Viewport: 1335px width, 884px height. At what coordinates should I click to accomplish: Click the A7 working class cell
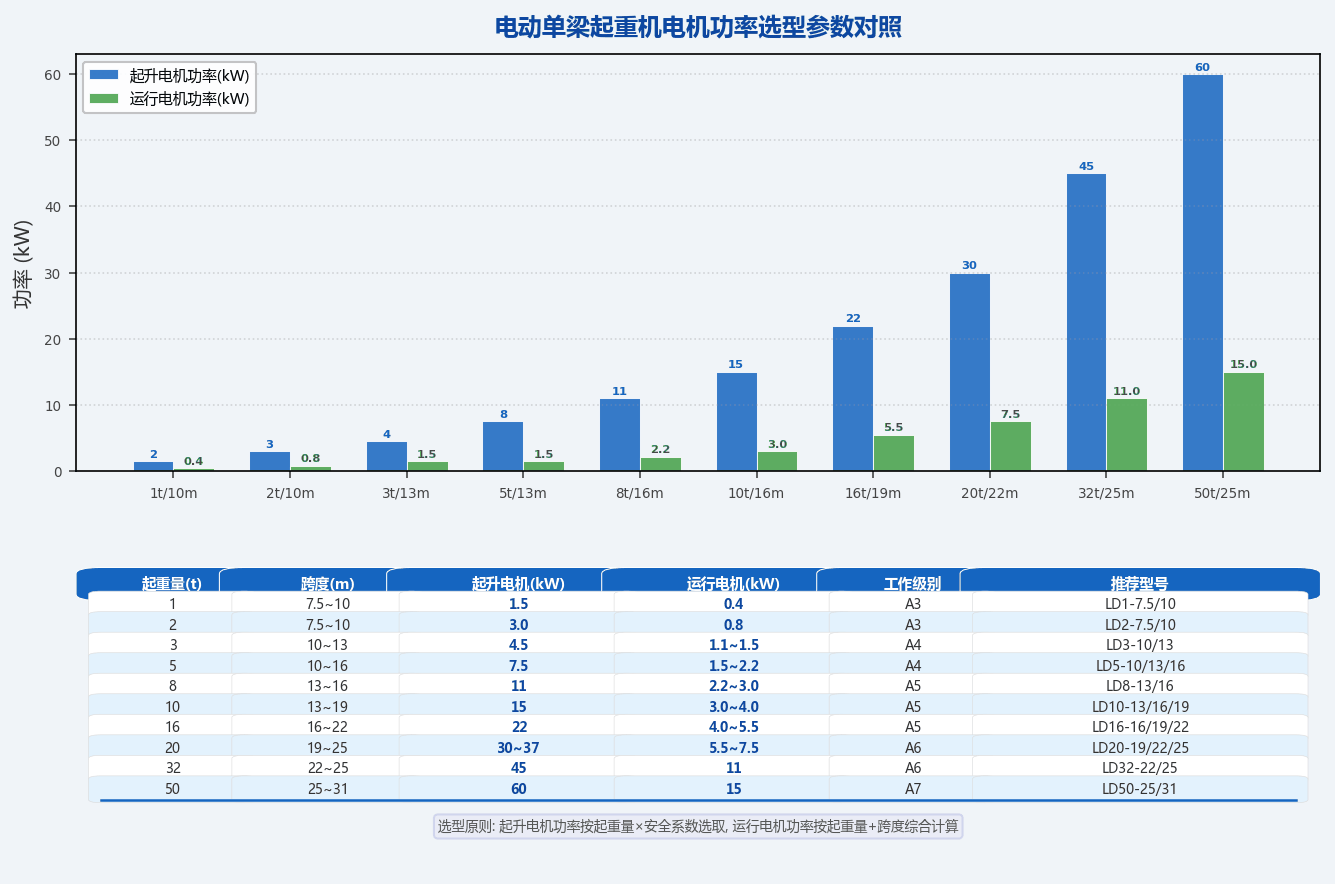913,789
